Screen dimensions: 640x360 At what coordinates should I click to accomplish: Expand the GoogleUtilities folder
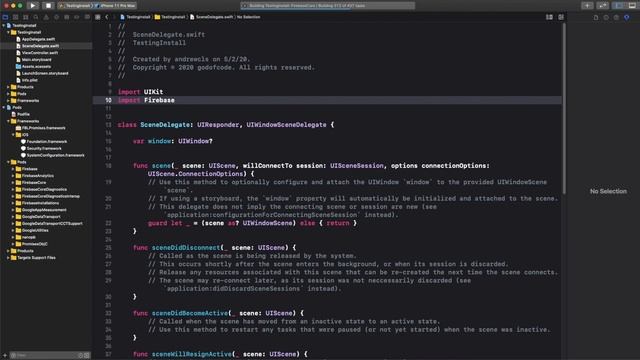(13, 231)
